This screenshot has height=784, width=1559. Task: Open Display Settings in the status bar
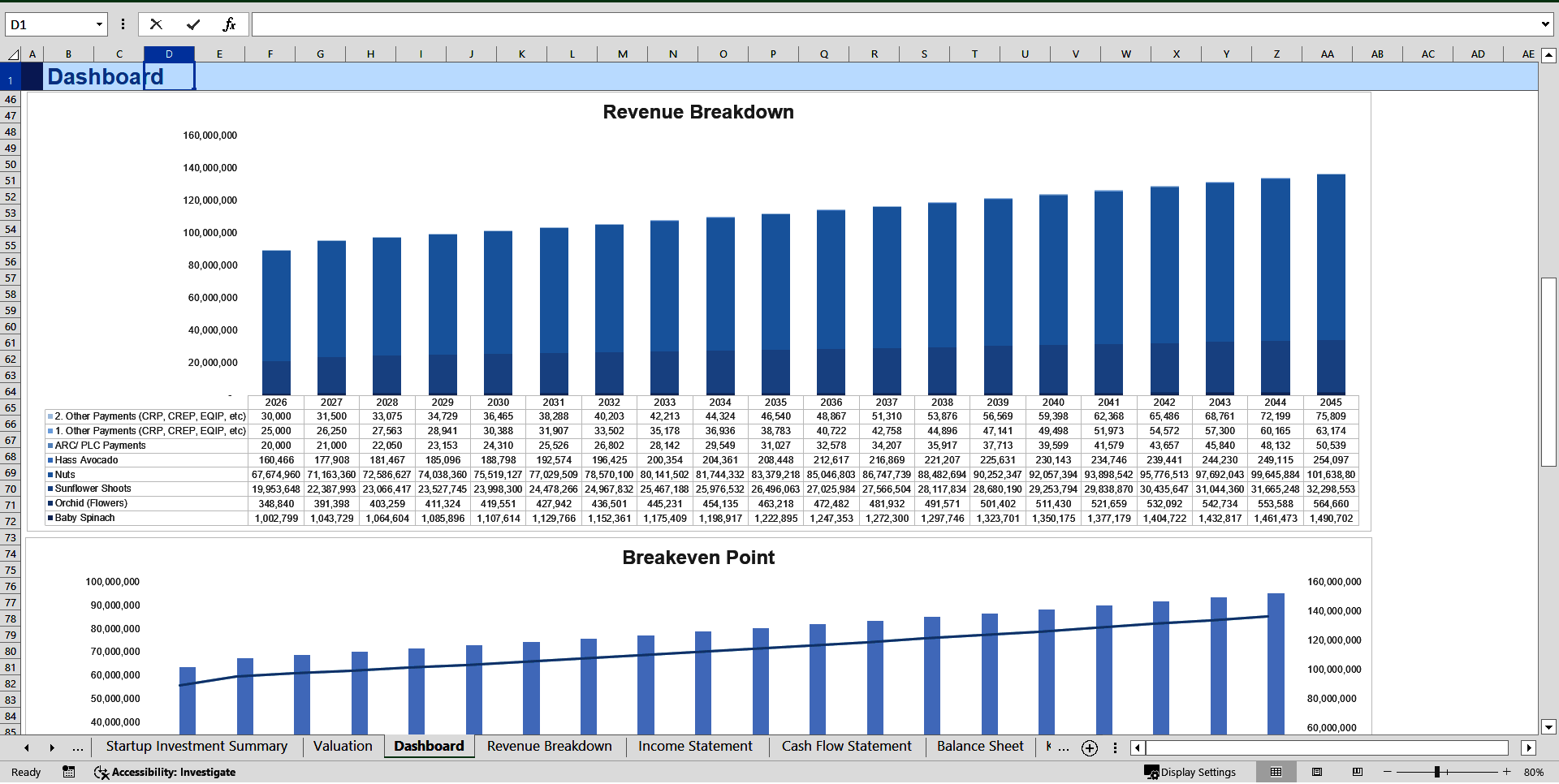[1192, 772]
